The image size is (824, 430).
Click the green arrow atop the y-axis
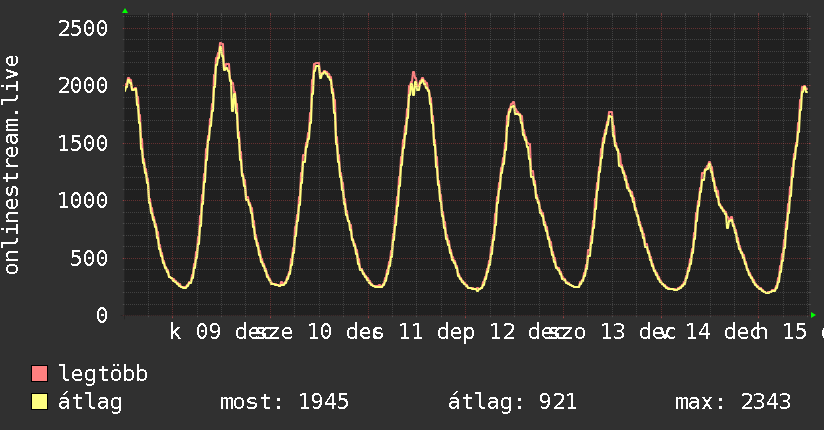point(125,11)
